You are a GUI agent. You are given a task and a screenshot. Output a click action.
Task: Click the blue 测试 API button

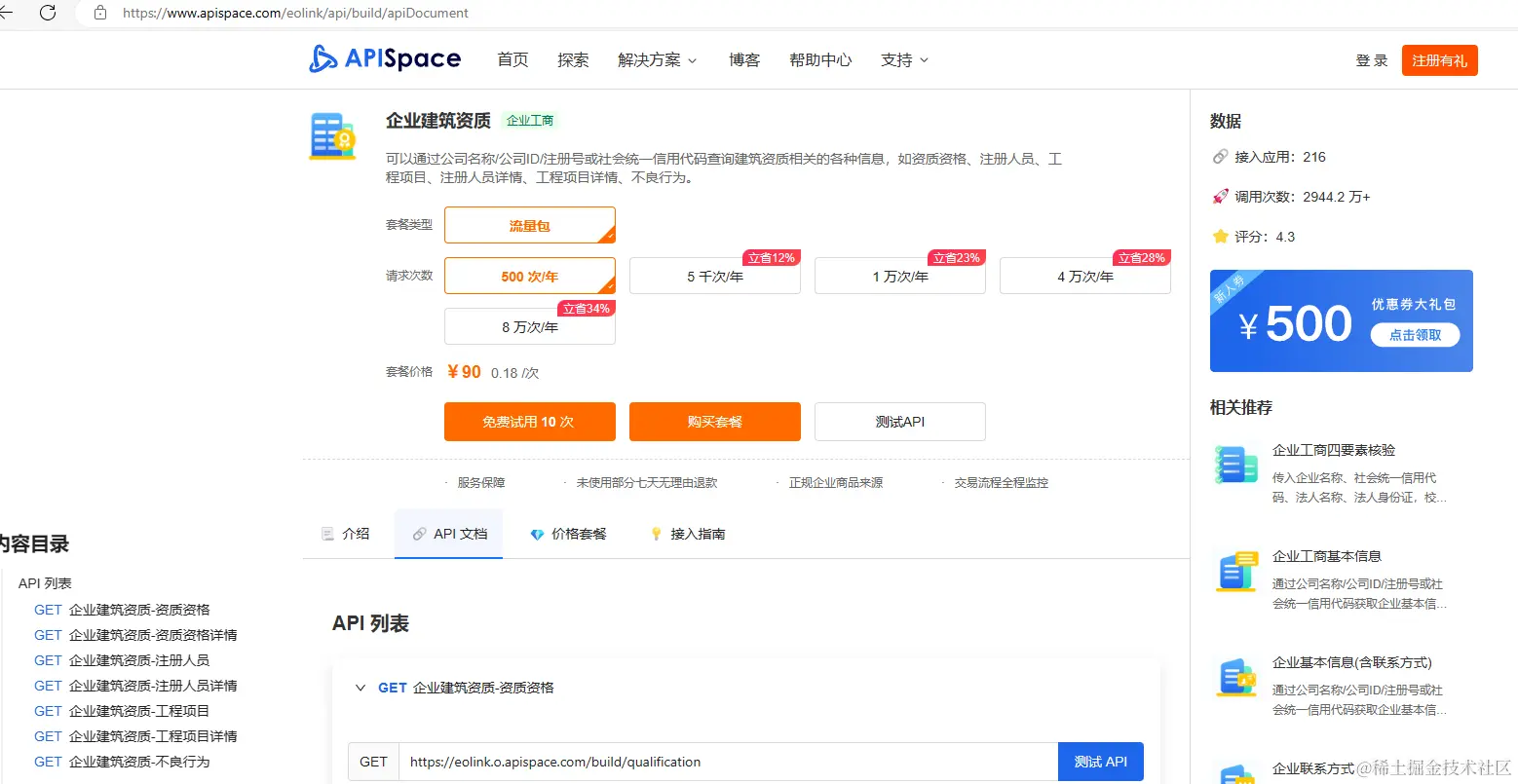click(1101, 762)
